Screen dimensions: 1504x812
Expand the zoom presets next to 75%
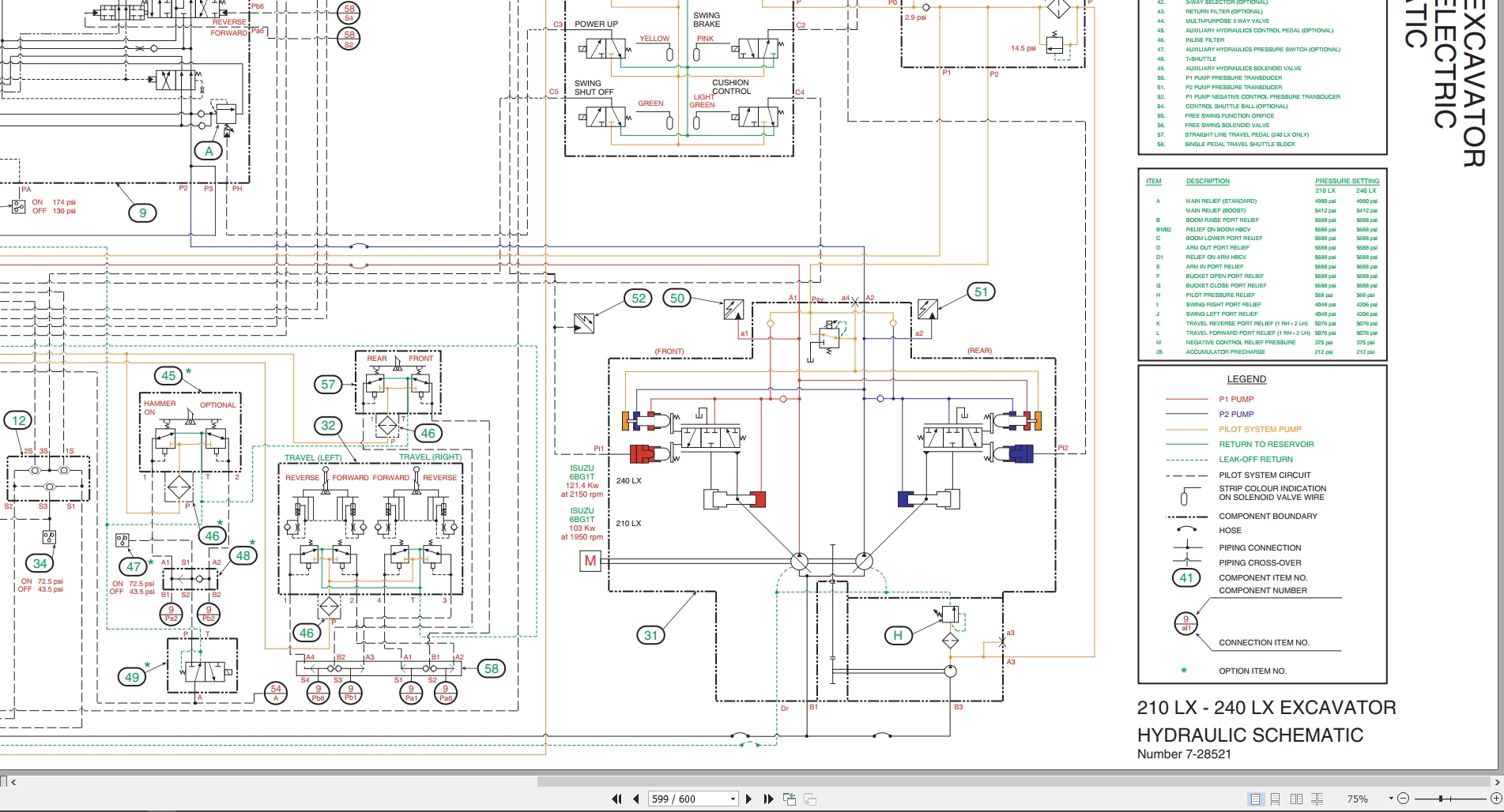point(1391,799)
